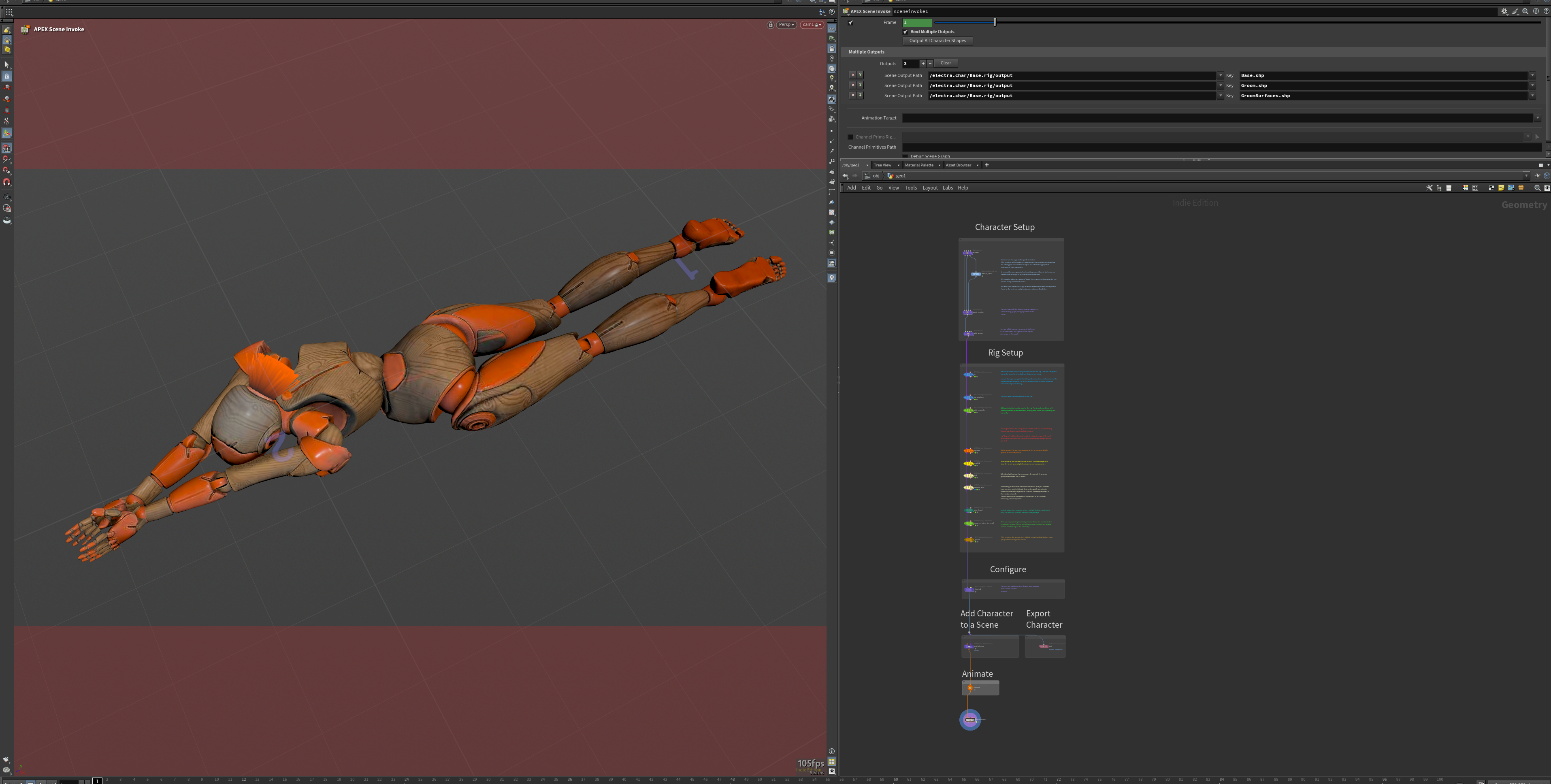Open parameter gear settings menu
Screen dimensions: 1551x784
(x=1504, y=11)
